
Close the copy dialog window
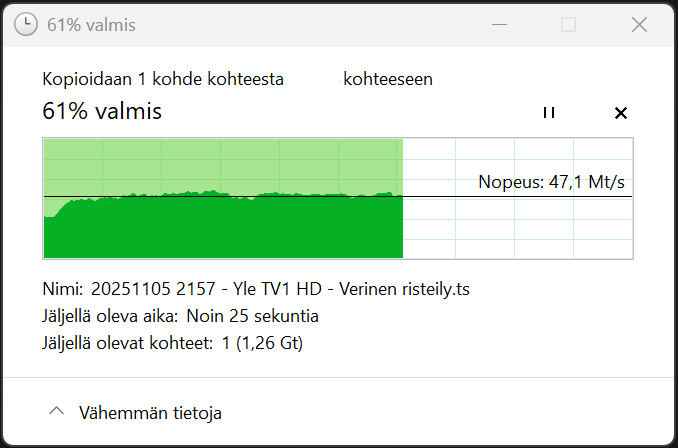pos(639,25)
